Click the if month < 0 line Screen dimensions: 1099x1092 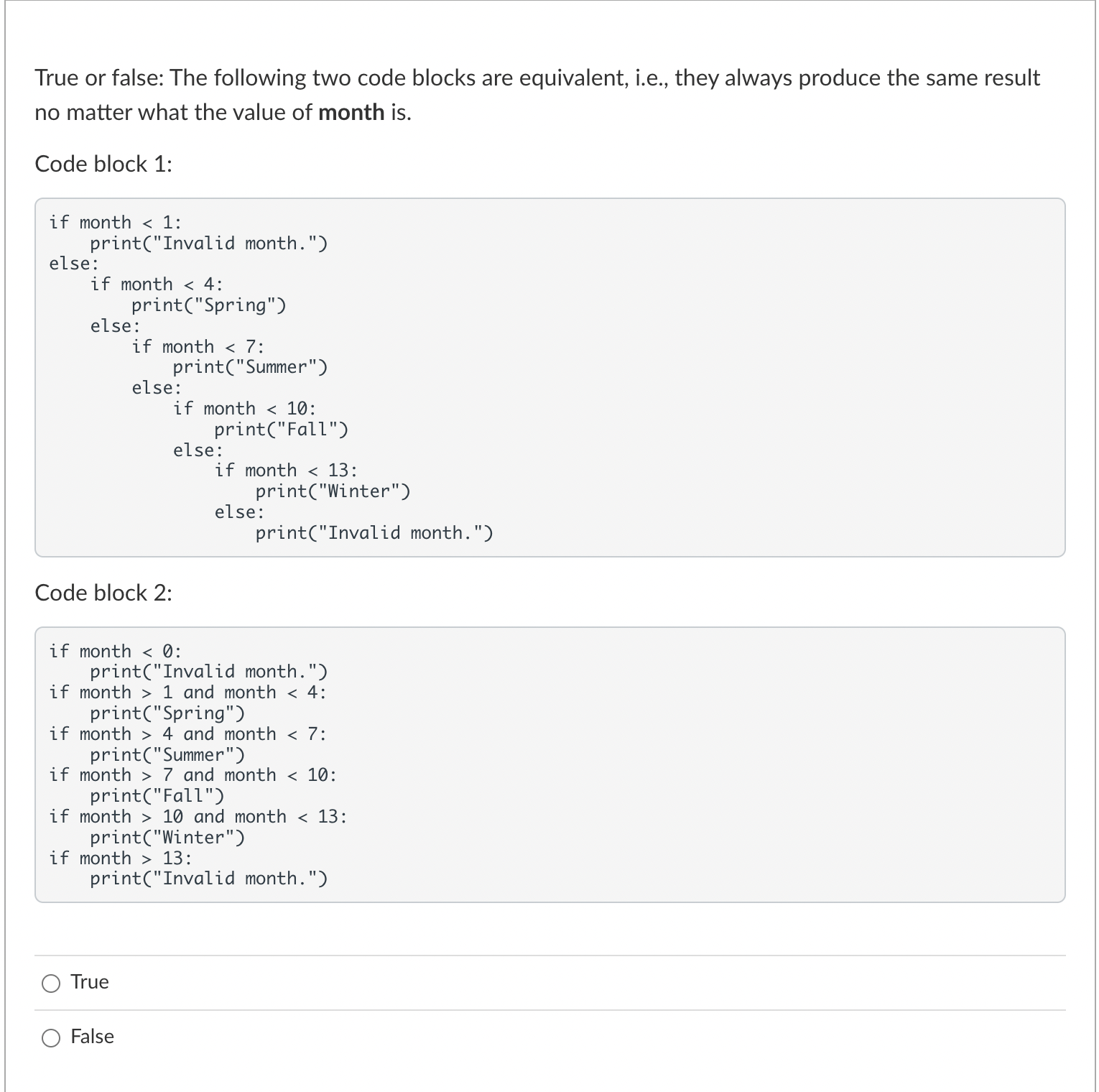[x=115, y=651]
